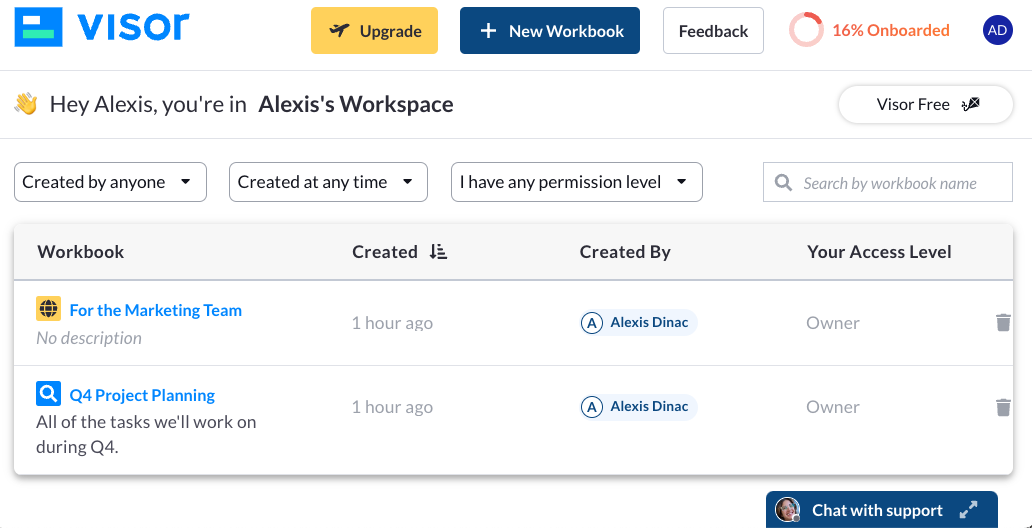Delete Q4 Project Planning with the trash icon

tap(1003, 407)
